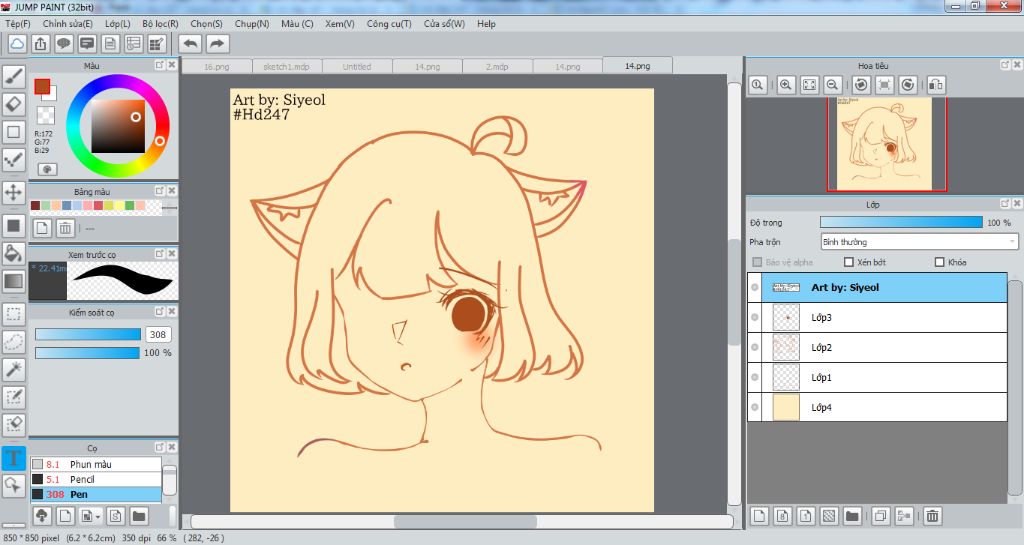Select the Lớp2 layer row
1024x545 pixels.
pyautogui.click(x=877, y=347)
